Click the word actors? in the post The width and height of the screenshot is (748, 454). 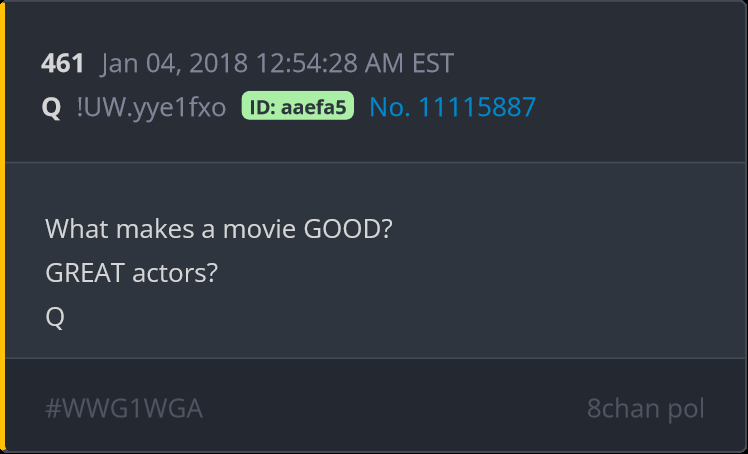pyautogui.click(x=175, y=274)
